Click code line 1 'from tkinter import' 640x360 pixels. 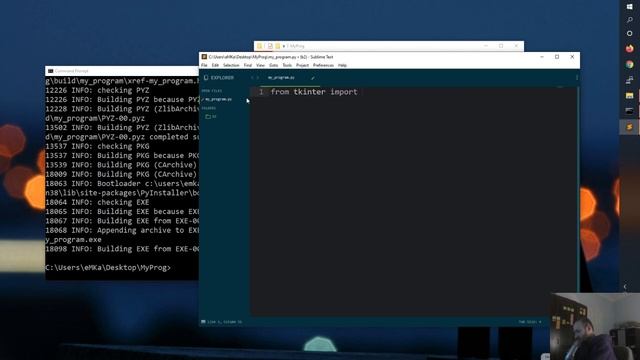click(x=314, y=92)
